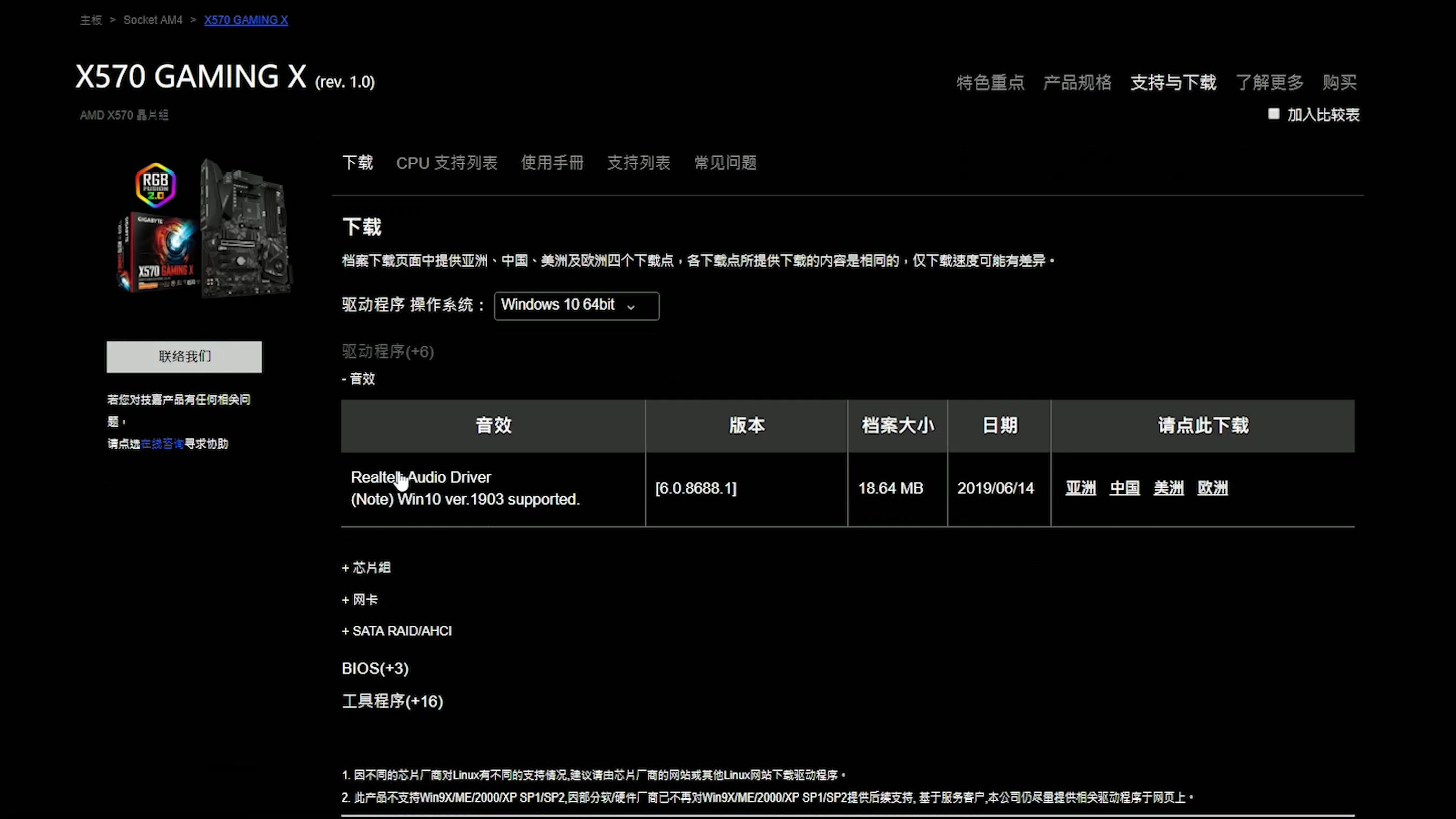Expand the 工具程序(+16) utilities section
This screenshot has height=819, width=1456.
[x=392, y=701]
